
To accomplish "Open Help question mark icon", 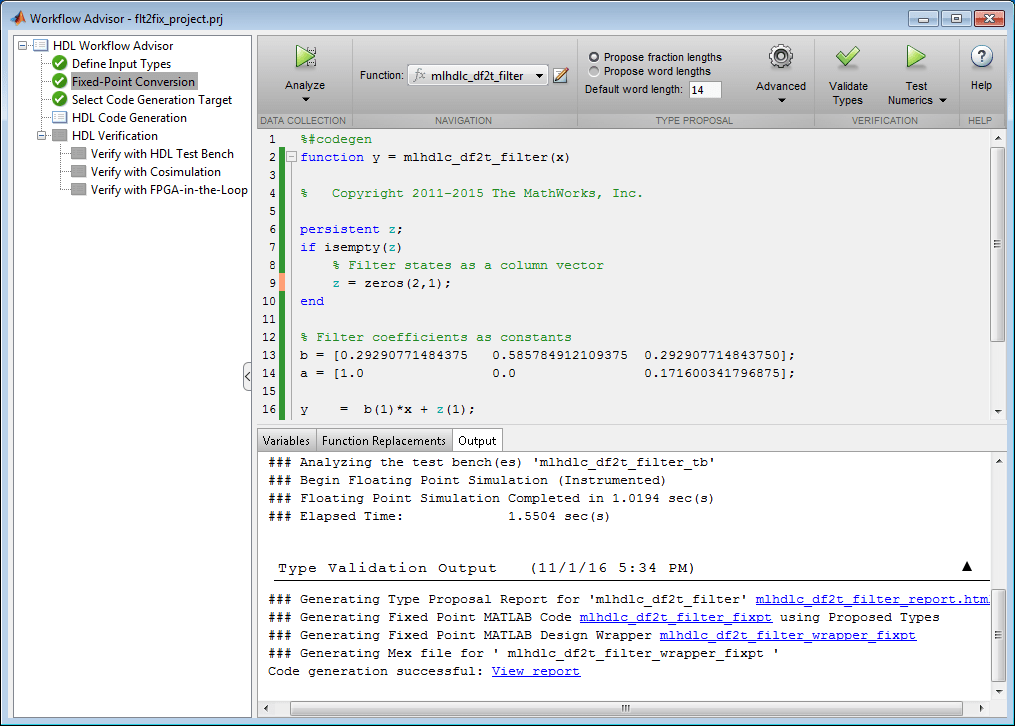I will pyautogui.click(x=981, y=58).
